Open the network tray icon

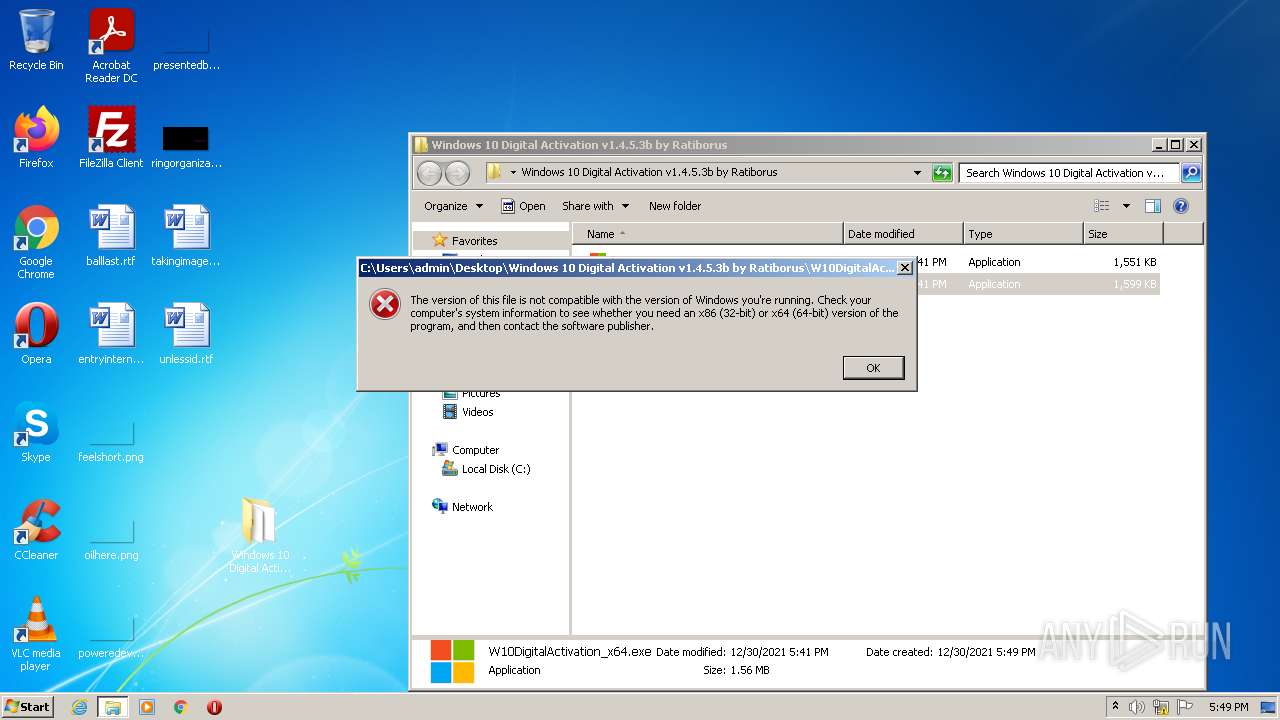click(x=1161, y=707)
